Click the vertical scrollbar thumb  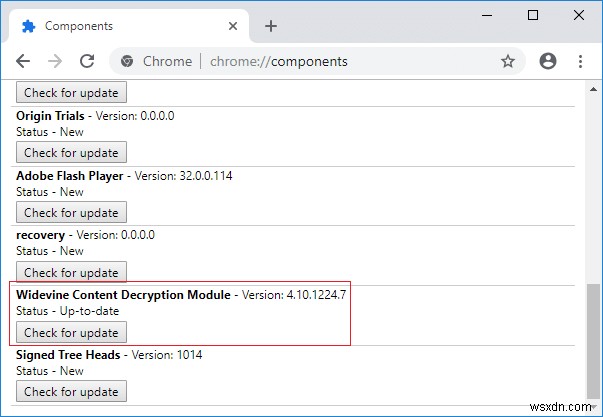[593, 342]
